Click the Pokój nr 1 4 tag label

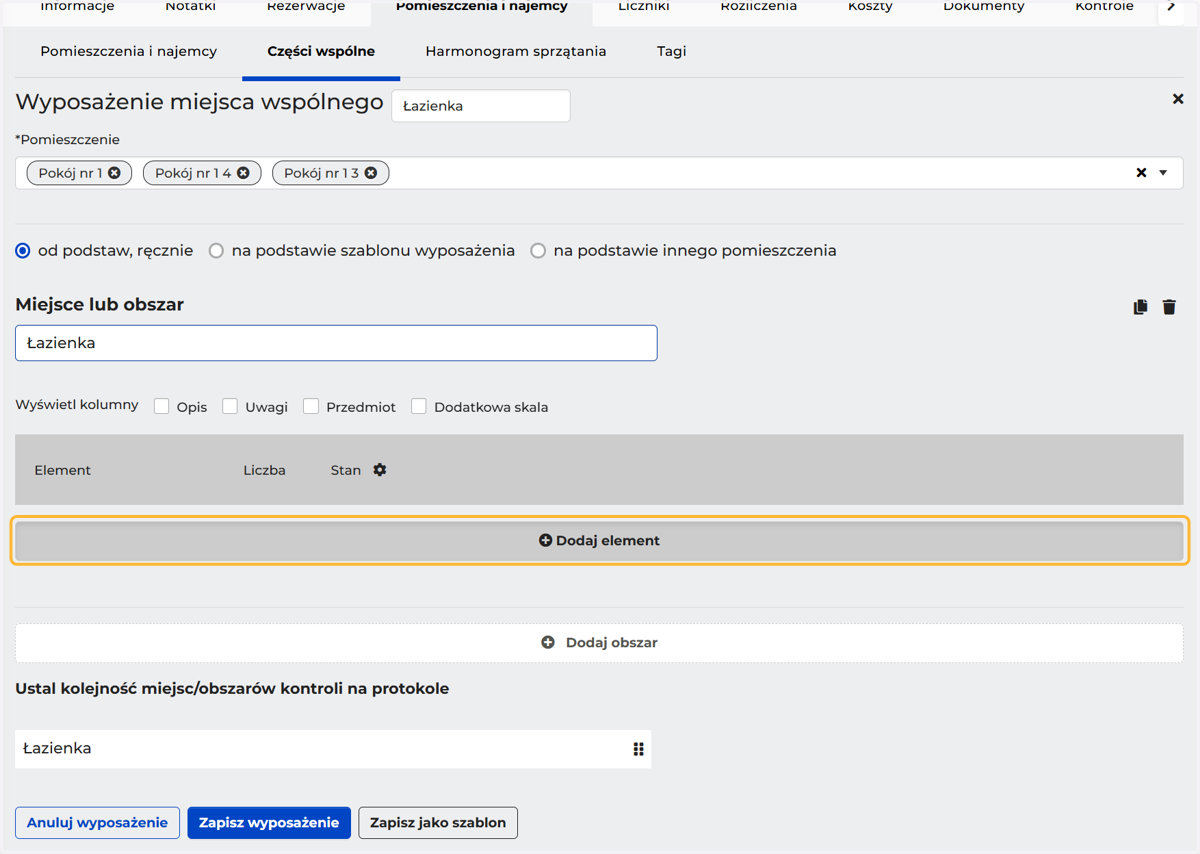(193, 173)
